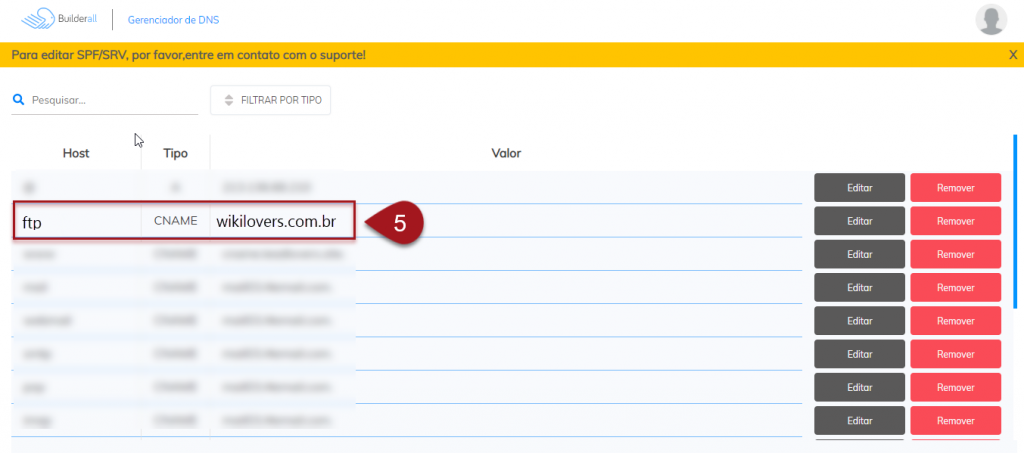Viewport: 1024px width, 453px height.
Task: Click the Host column header
Action: pos(76,153)
